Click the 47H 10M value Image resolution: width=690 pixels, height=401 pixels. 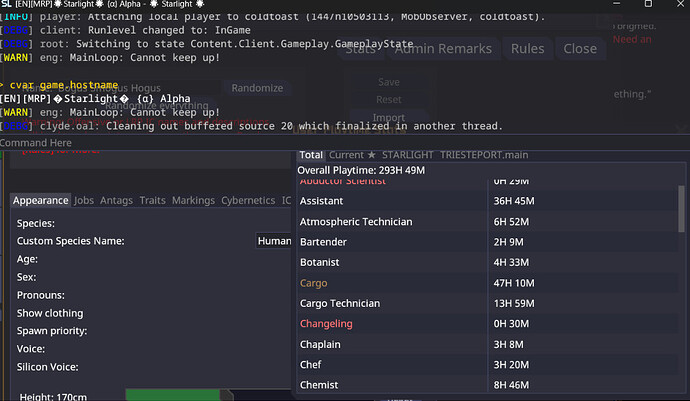[514, 283]
